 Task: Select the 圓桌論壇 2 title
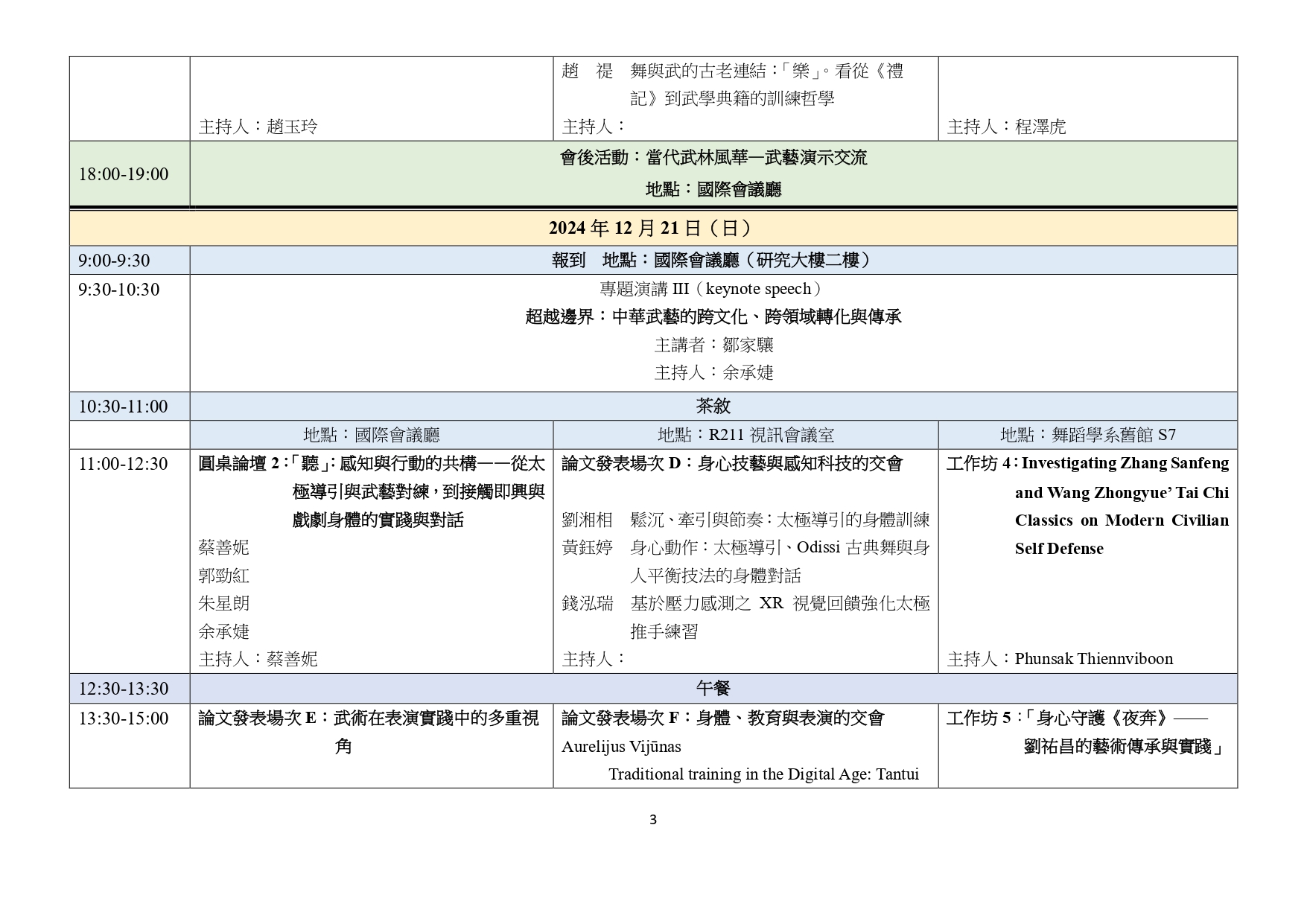pyautogui.click(x=372, y=491)
